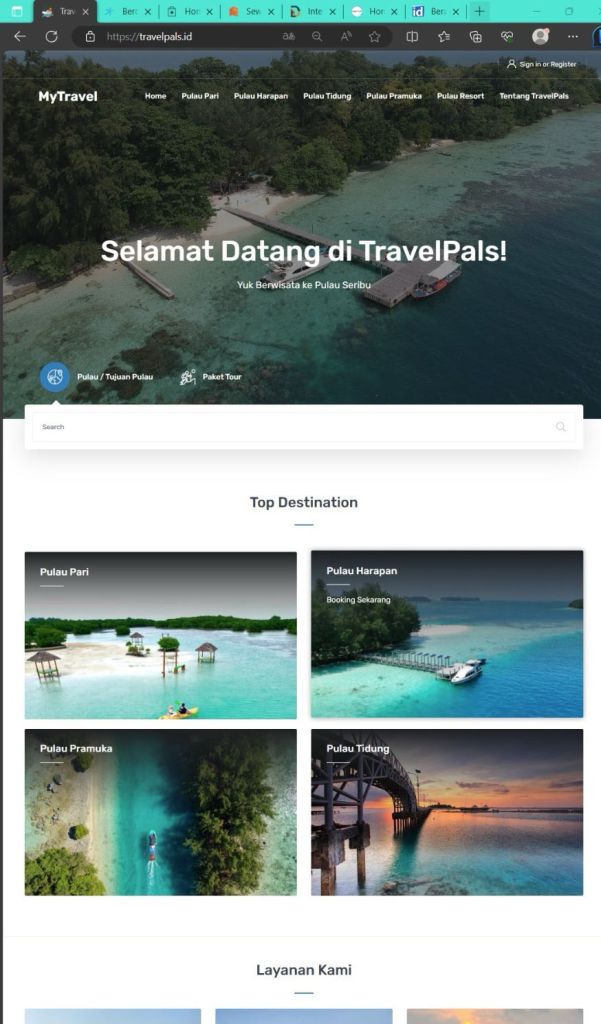
Task: Open Pulau Pari menu item
Action: pyautogui.click(x=200, y=96)
